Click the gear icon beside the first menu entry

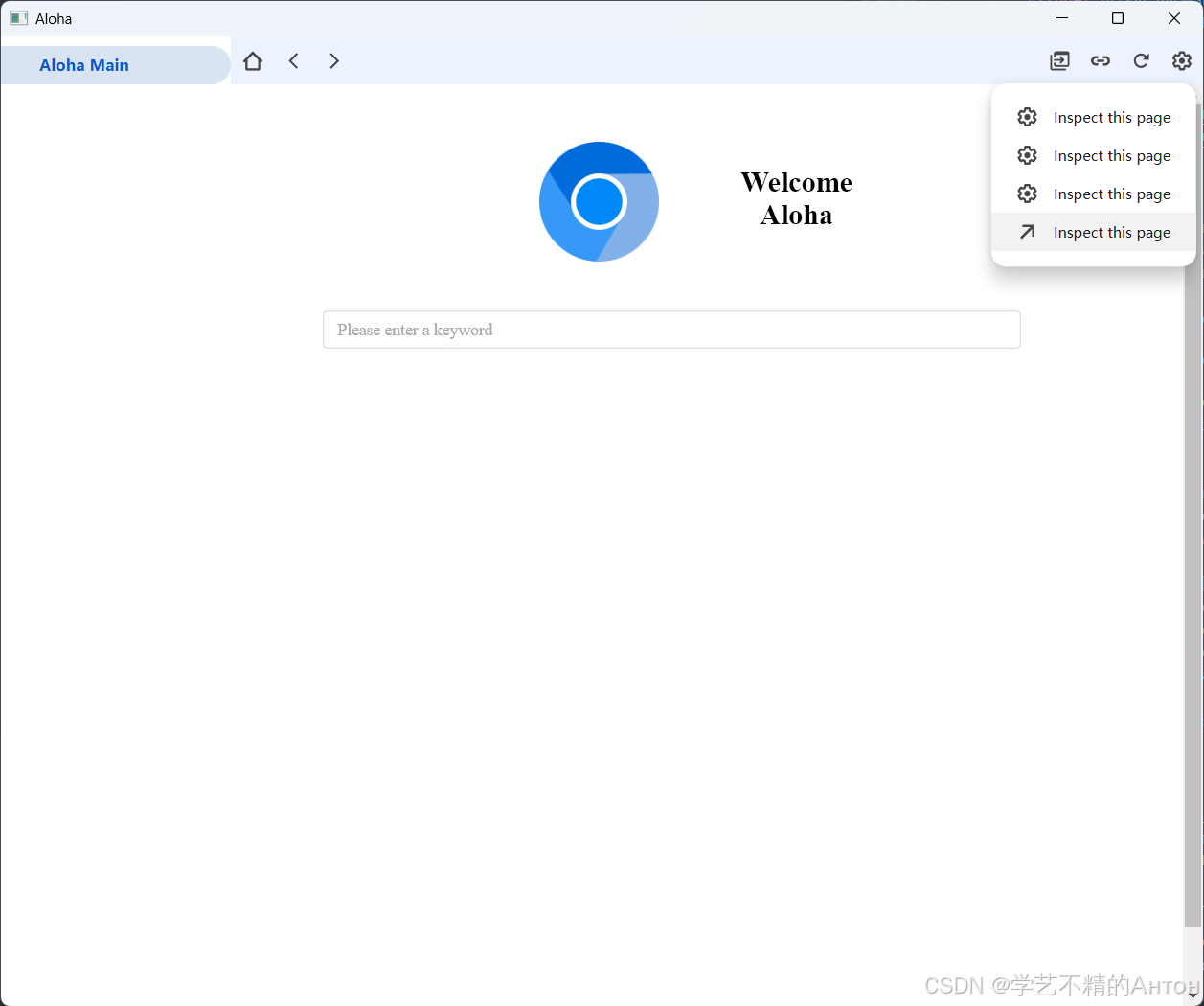point(1027,117)
